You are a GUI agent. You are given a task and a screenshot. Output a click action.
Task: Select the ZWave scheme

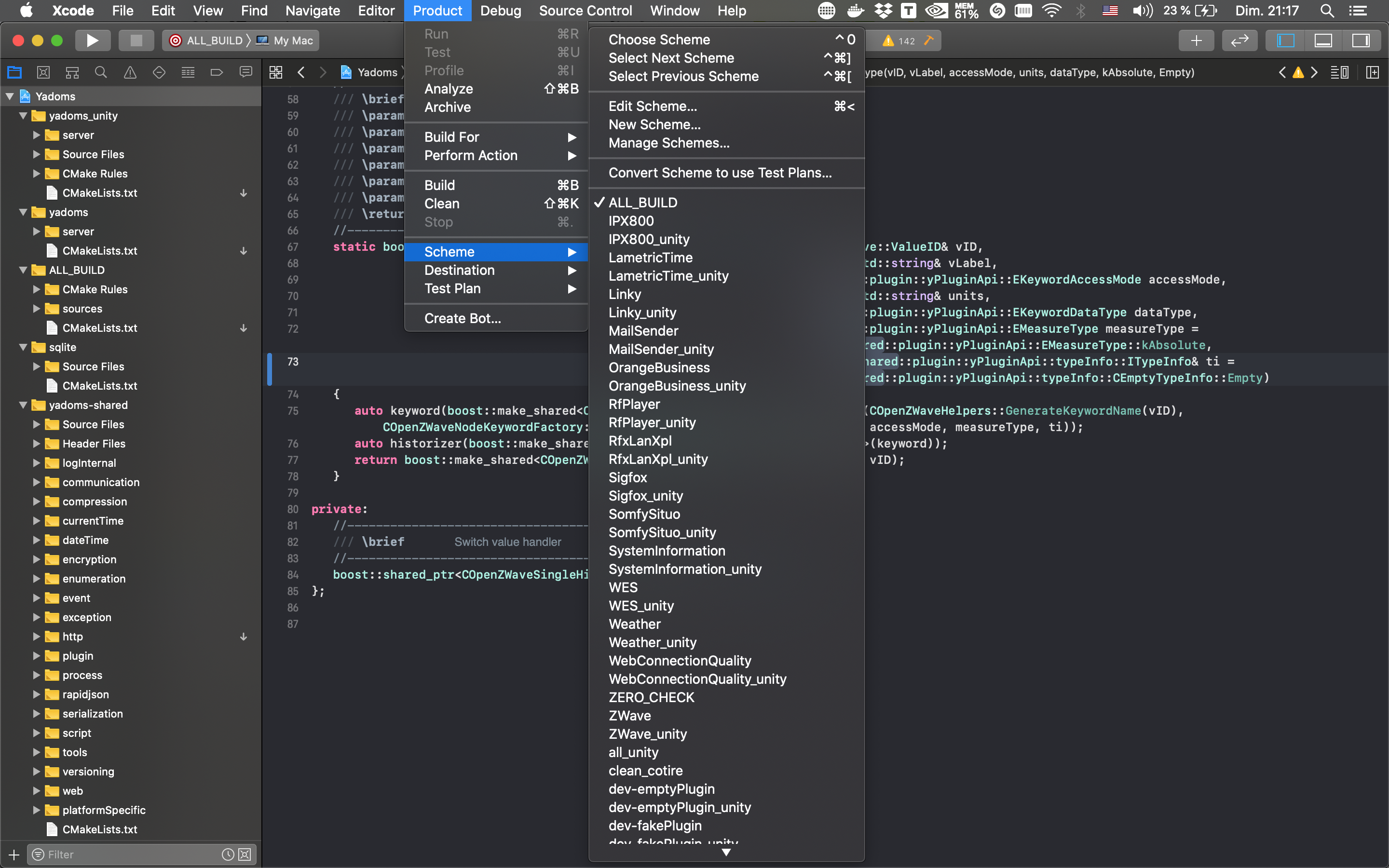[630, 715]
